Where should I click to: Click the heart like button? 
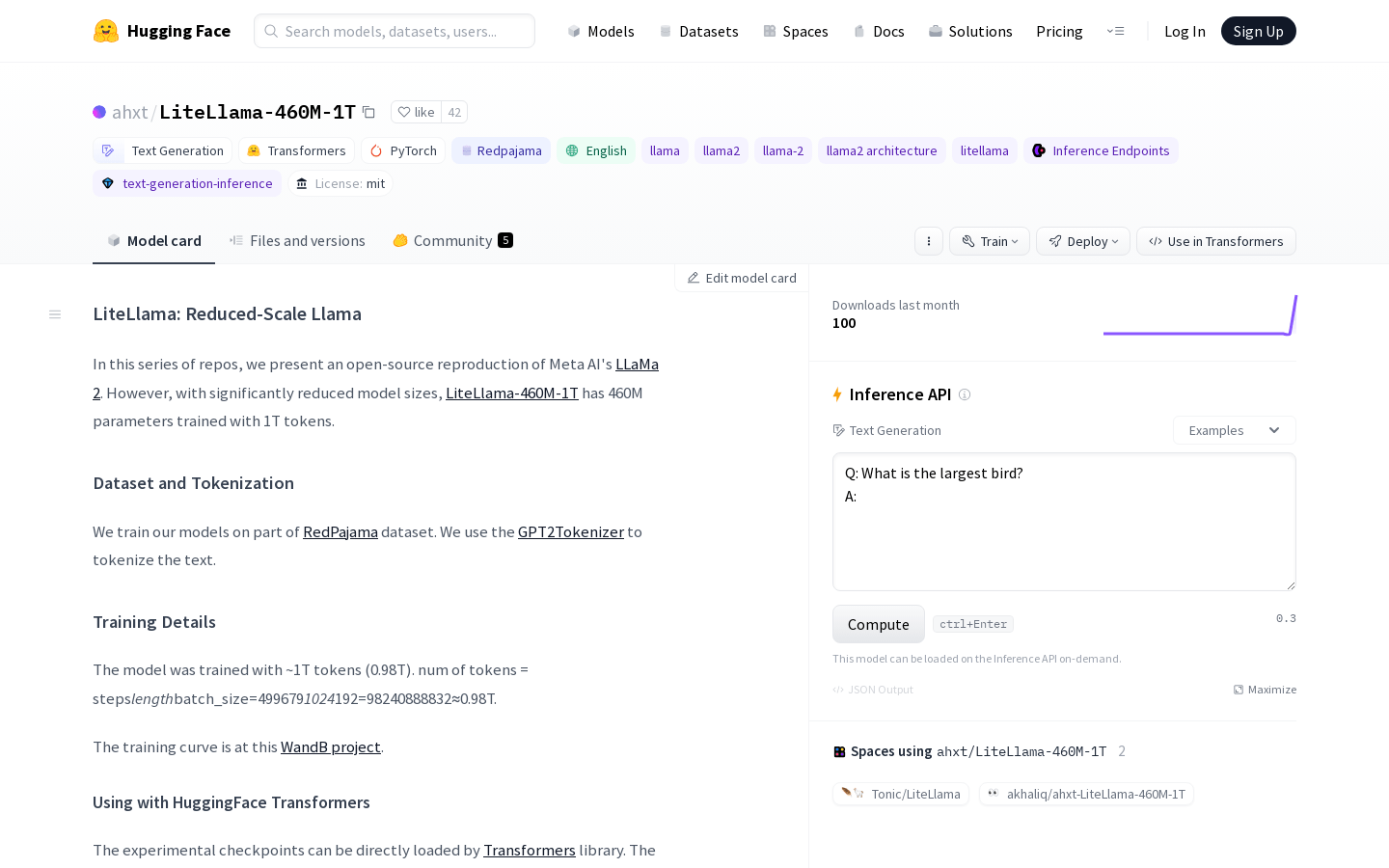click(416, 112)
